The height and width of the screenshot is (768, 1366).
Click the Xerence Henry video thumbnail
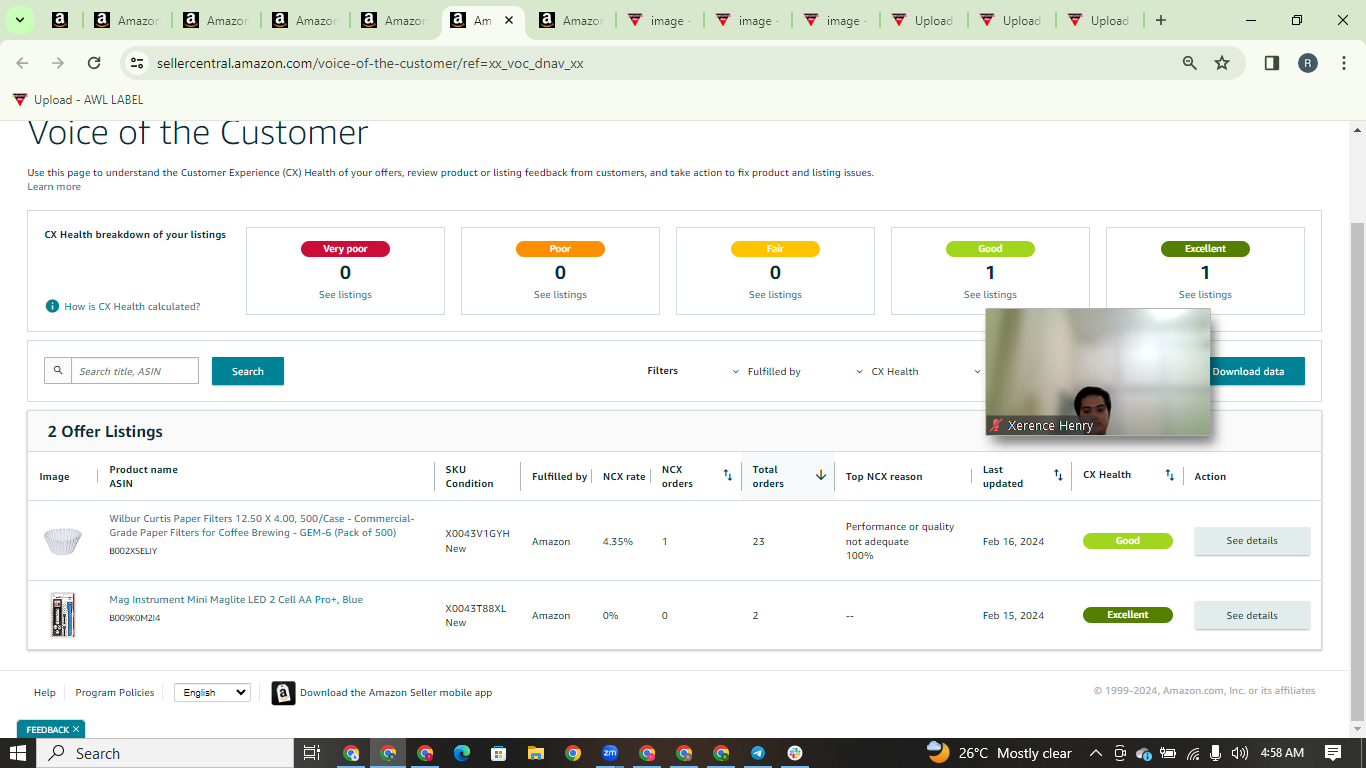point(1098,372)
